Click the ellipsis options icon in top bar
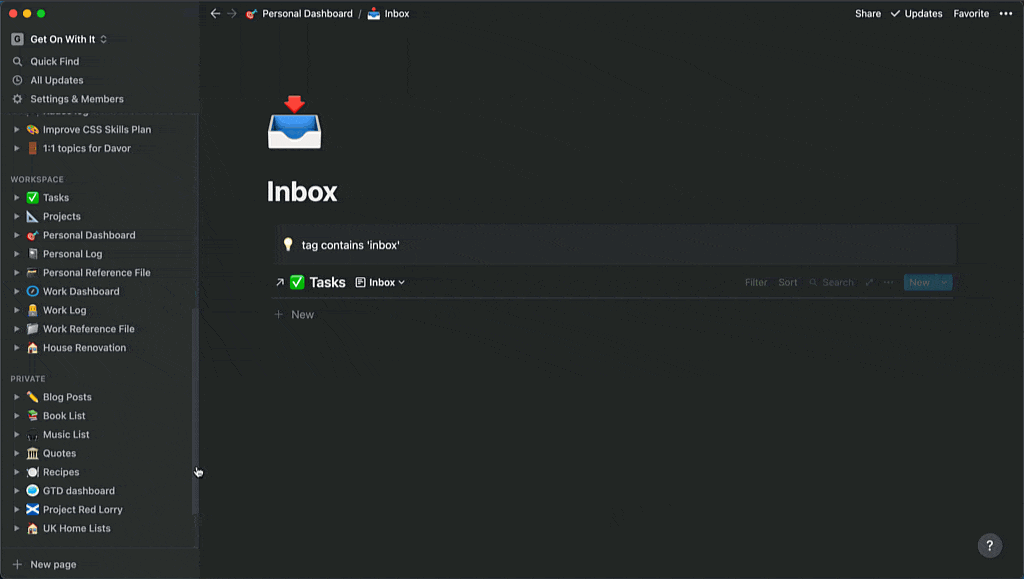Screen dimensions: 1024x579 click(1006, 13)
